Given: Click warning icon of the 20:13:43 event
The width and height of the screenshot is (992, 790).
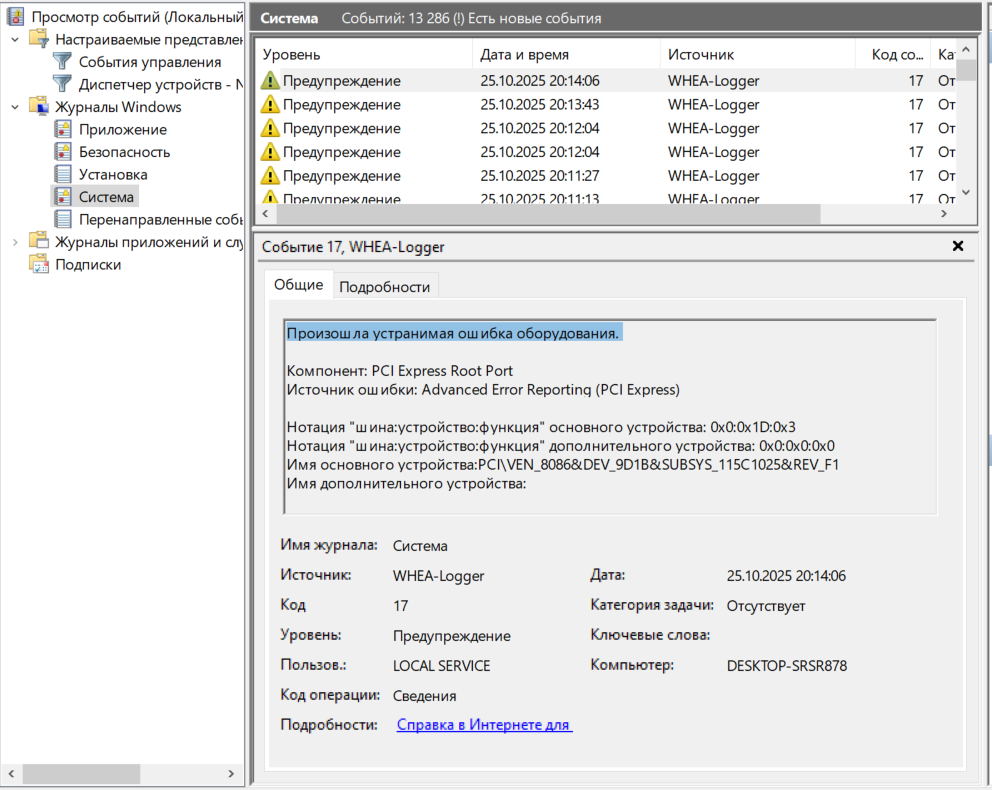Looking at the screenshot, I should [x=270, y=104].
